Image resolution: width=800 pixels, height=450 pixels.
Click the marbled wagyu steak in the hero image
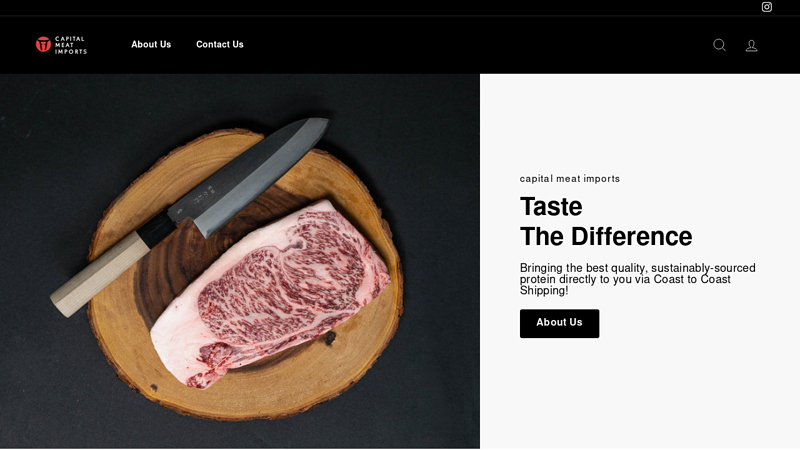[x=276, y=296]
